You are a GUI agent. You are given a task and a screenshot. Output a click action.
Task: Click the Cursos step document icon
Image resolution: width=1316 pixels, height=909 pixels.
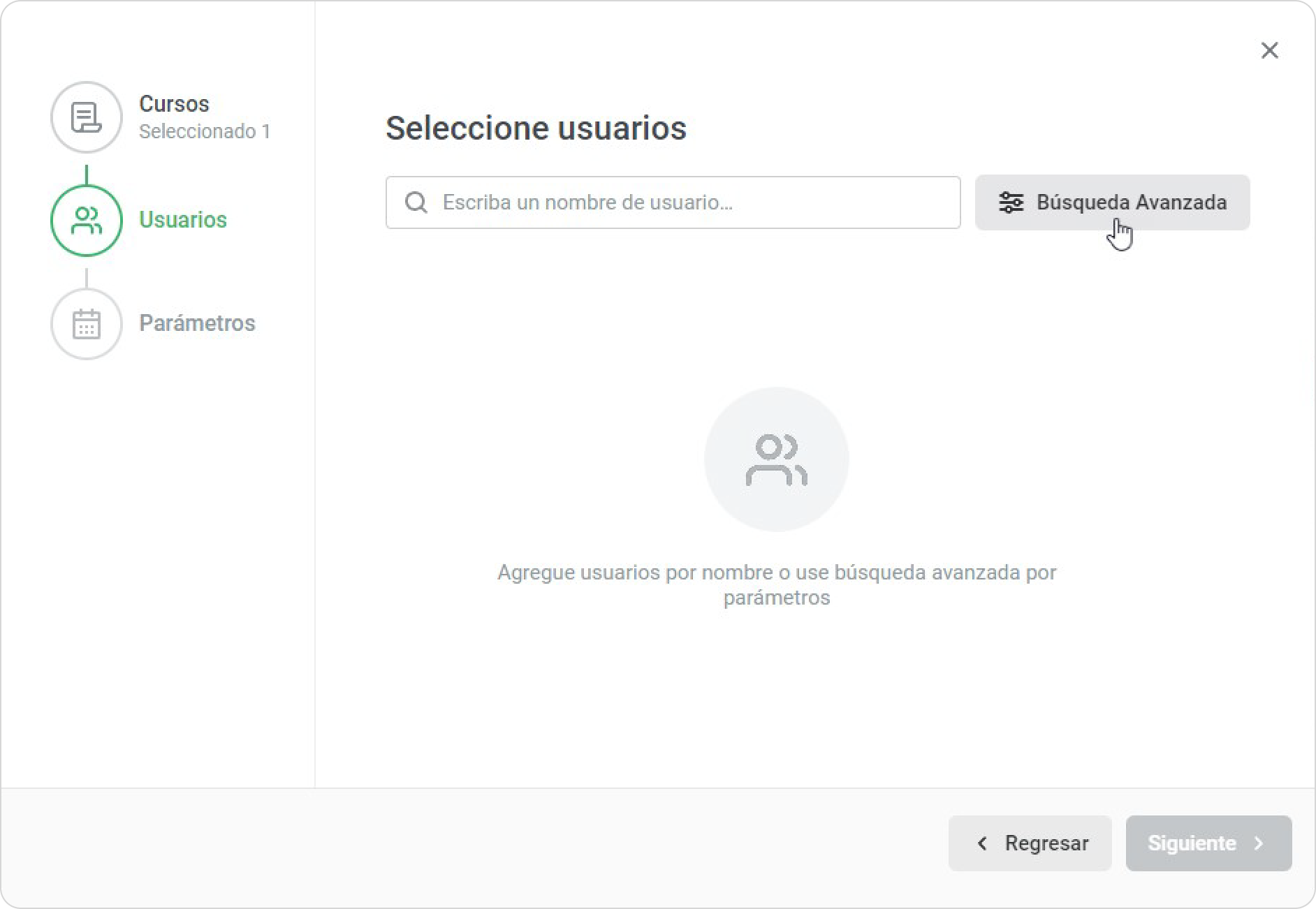[87, 117]
